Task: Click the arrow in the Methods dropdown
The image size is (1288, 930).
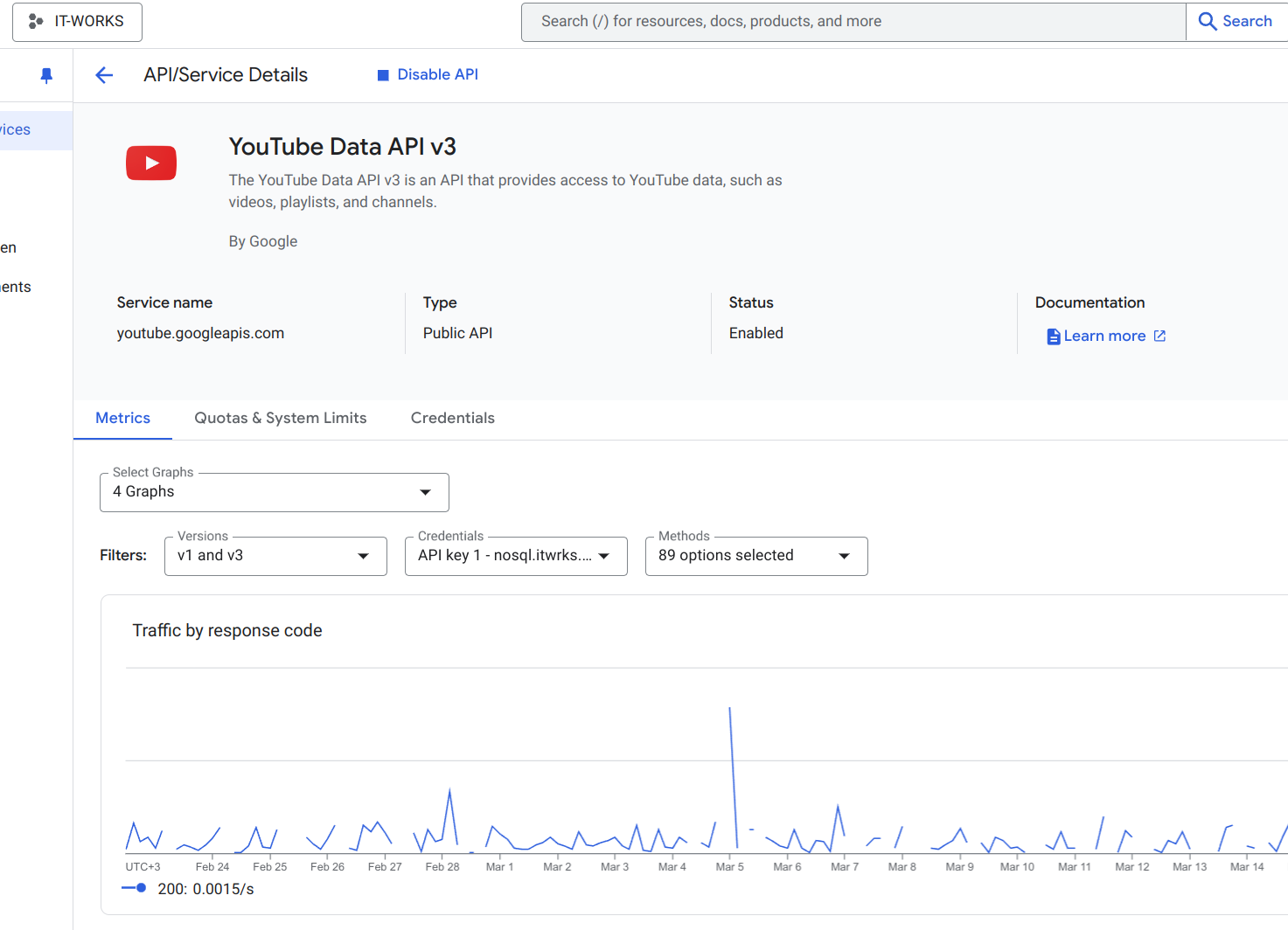Action: coord(845,556)
